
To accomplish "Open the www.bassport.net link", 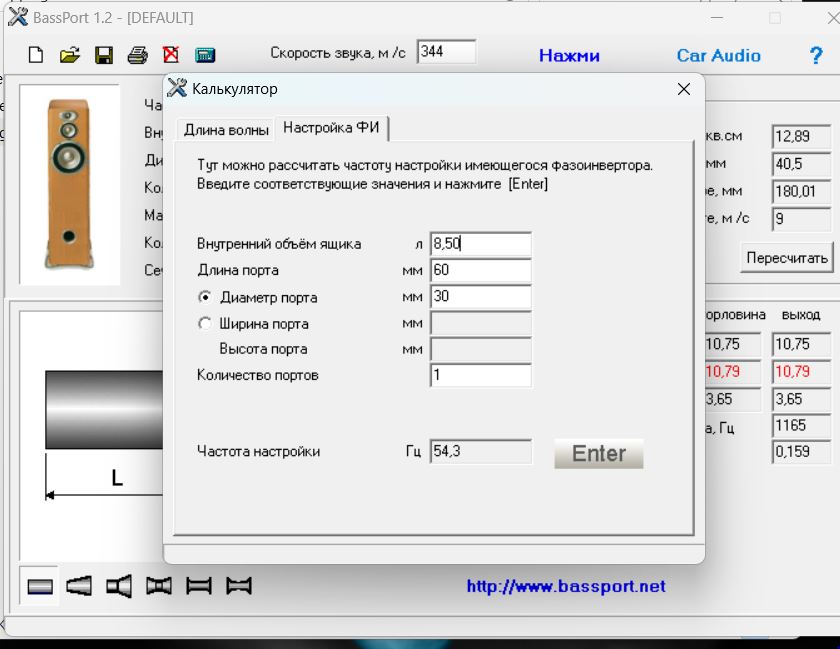I will [565, 586].
